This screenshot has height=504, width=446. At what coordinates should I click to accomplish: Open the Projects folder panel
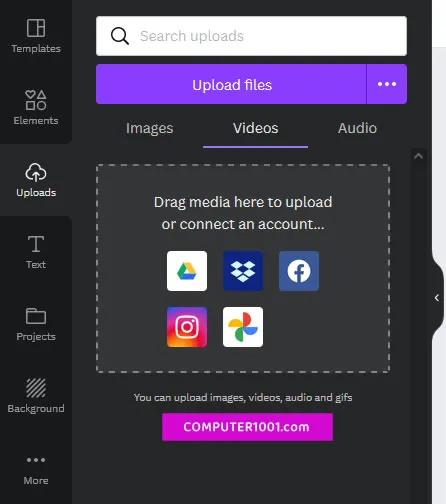tap(36, 324)
